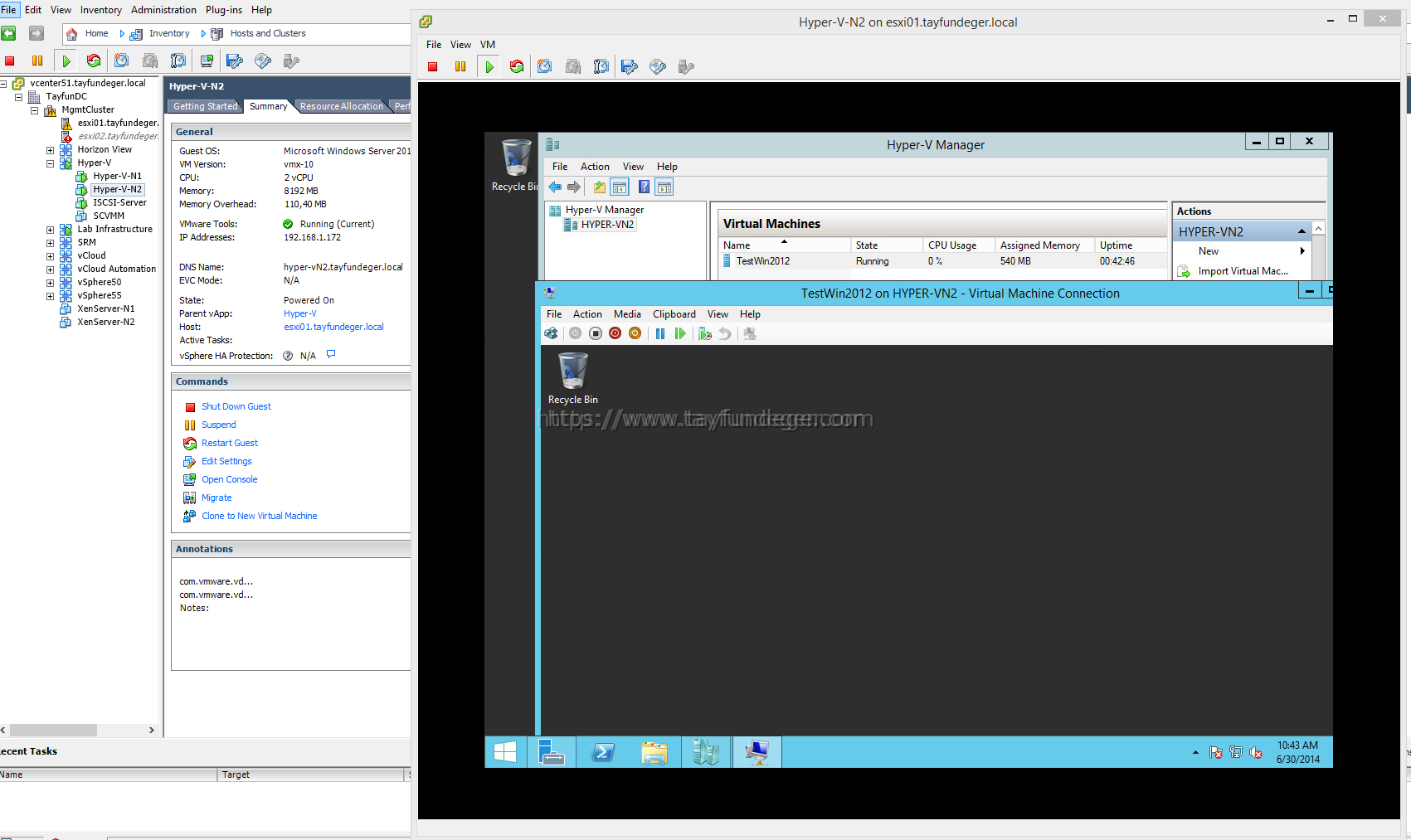1411x840 pixels.
Task: Collapse vcenter51.tayfundeger.local tree node
Action: (3, 84)
